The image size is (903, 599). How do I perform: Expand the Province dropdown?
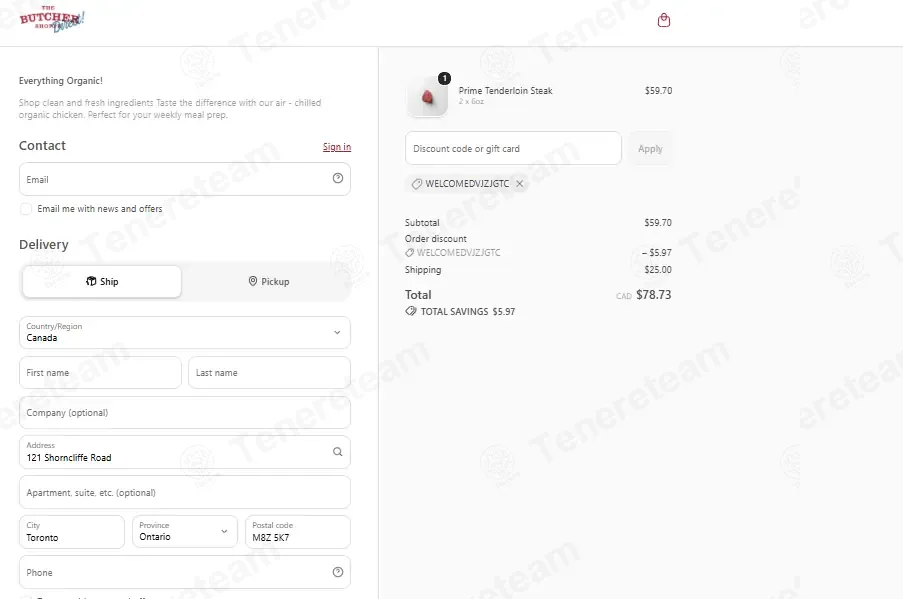pyautogui.click(x=185, y=532)
